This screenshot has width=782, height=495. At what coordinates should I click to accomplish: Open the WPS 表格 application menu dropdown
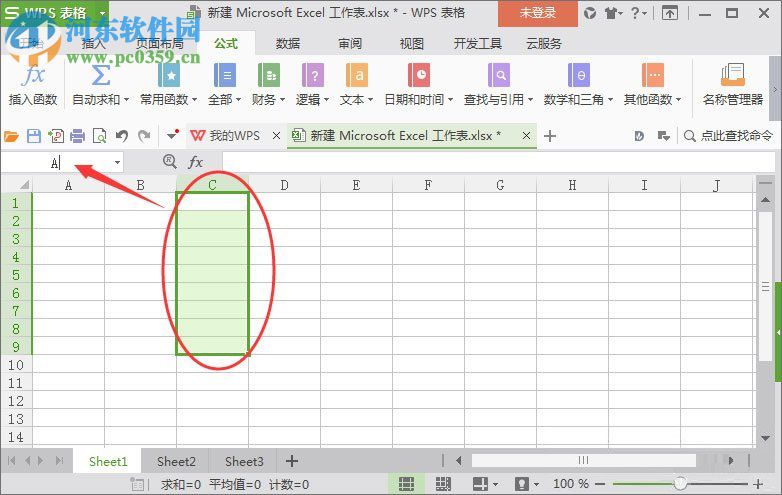(102, 13)
